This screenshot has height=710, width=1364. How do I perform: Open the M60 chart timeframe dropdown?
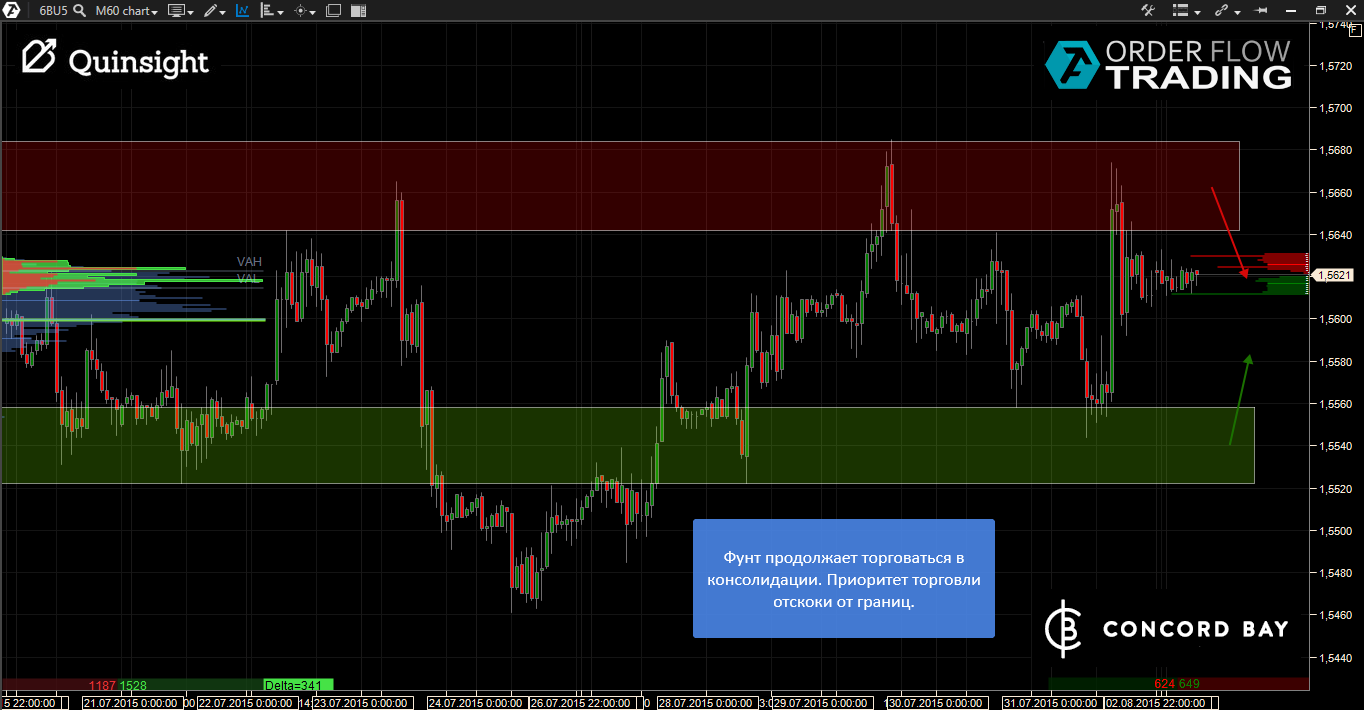126,11
